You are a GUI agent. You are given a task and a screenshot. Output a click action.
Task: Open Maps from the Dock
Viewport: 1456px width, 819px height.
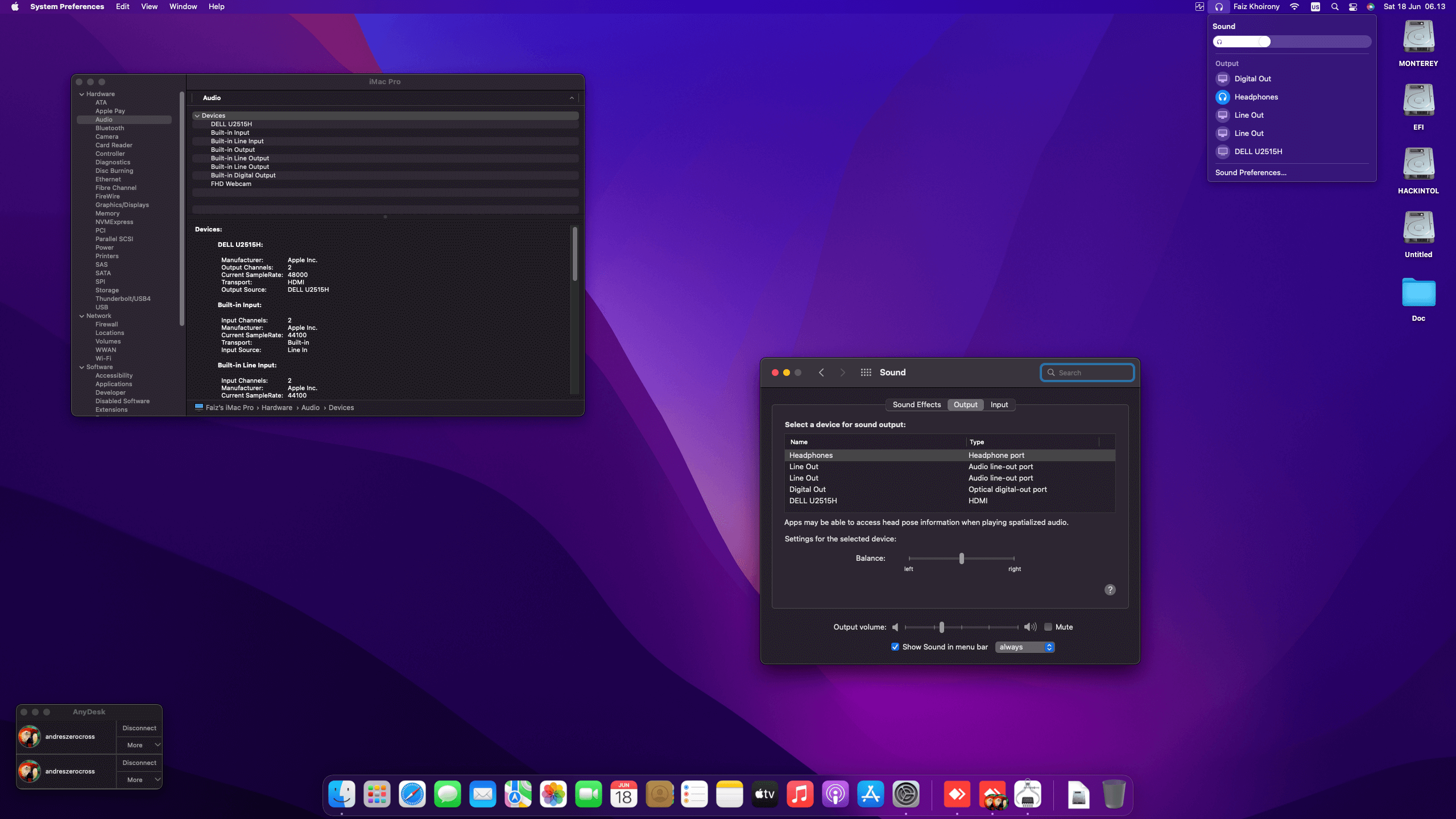[x=518, y=794]
